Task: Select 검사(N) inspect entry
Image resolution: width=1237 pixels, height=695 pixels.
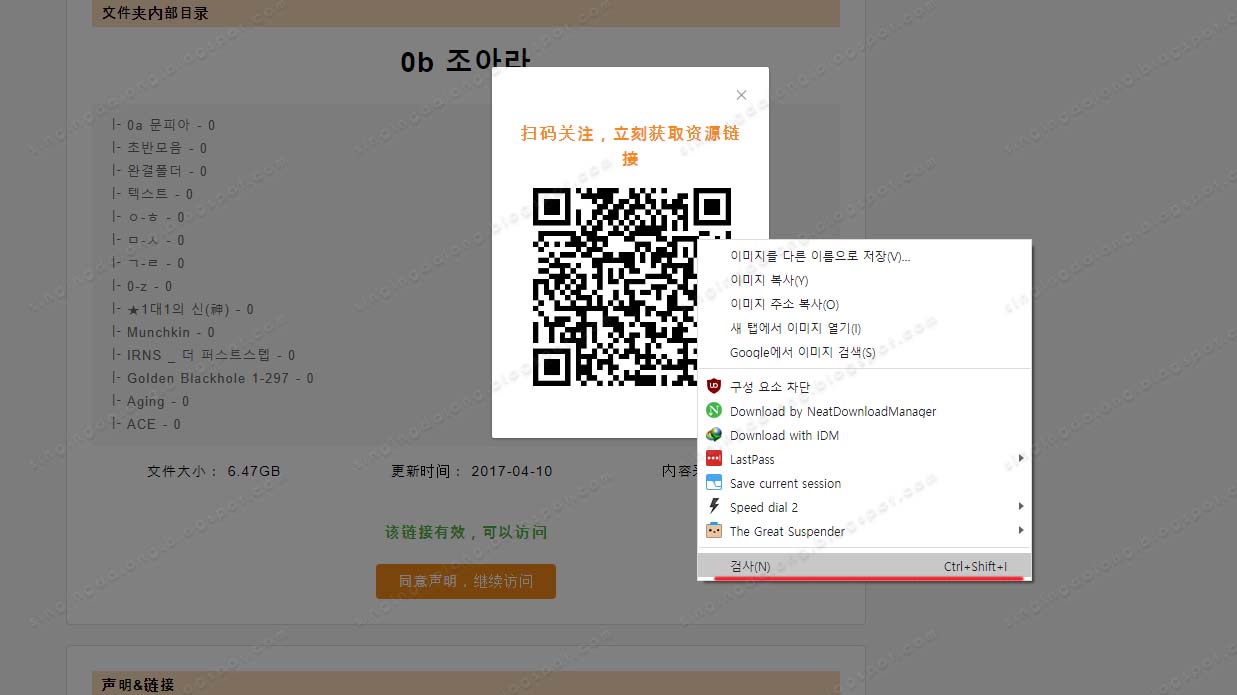Action: pos(864,566)
